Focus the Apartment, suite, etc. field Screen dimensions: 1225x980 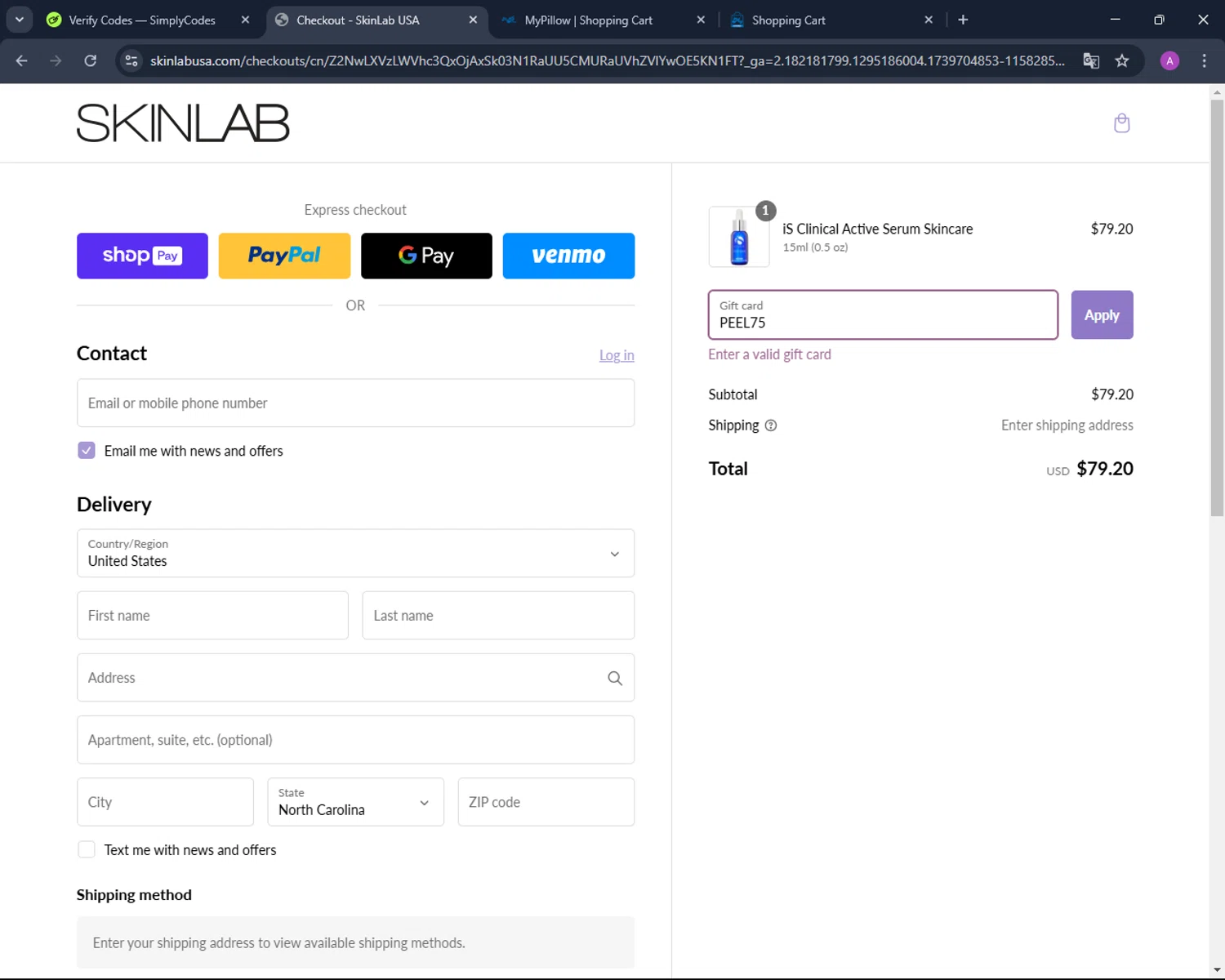pos(355,740)
